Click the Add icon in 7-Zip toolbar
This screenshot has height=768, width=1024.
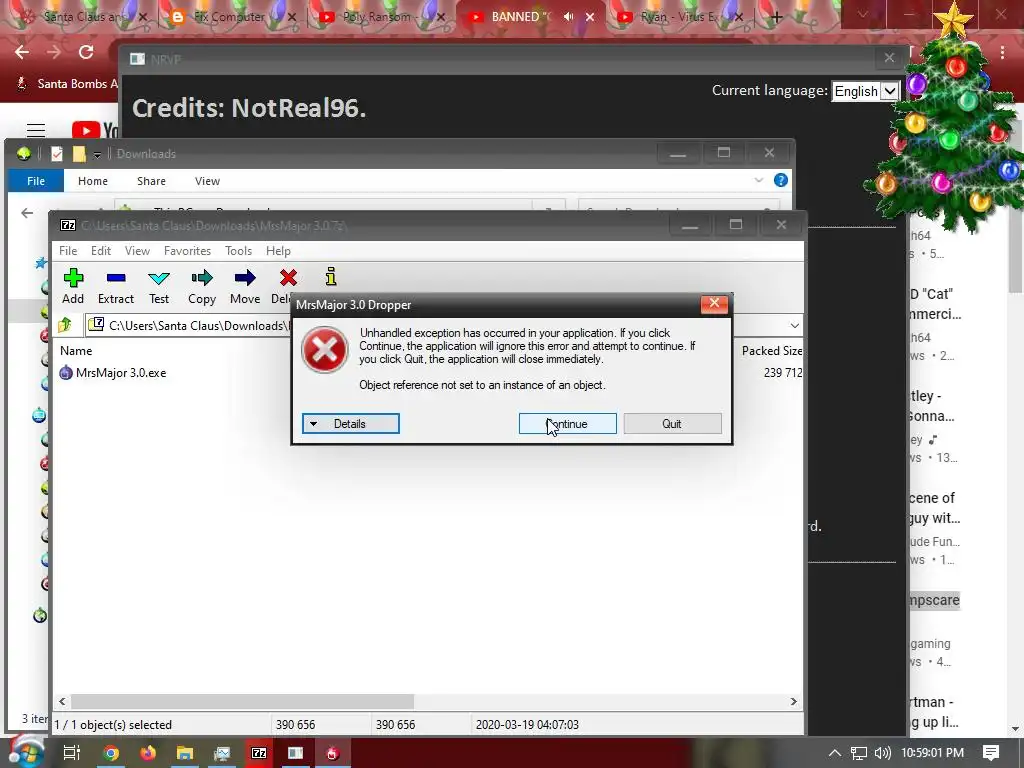(x=73, y=278)
